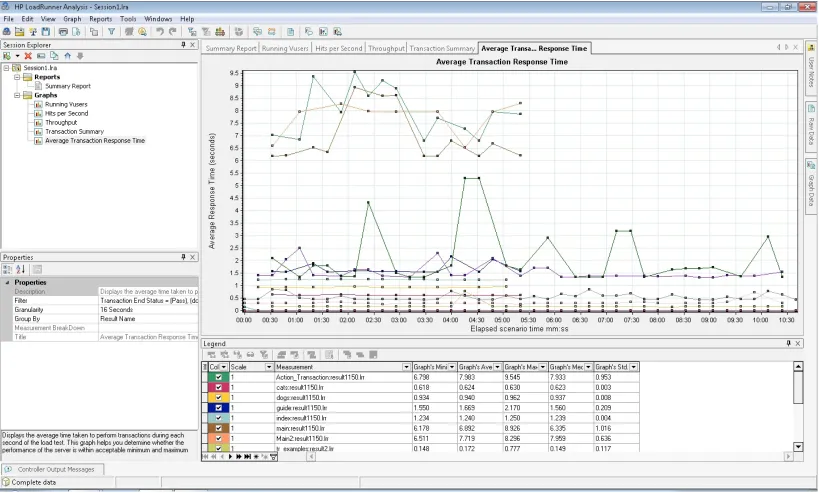
Task: Open the Measurement column filter dropdown
Action: [x=407, y=367]
